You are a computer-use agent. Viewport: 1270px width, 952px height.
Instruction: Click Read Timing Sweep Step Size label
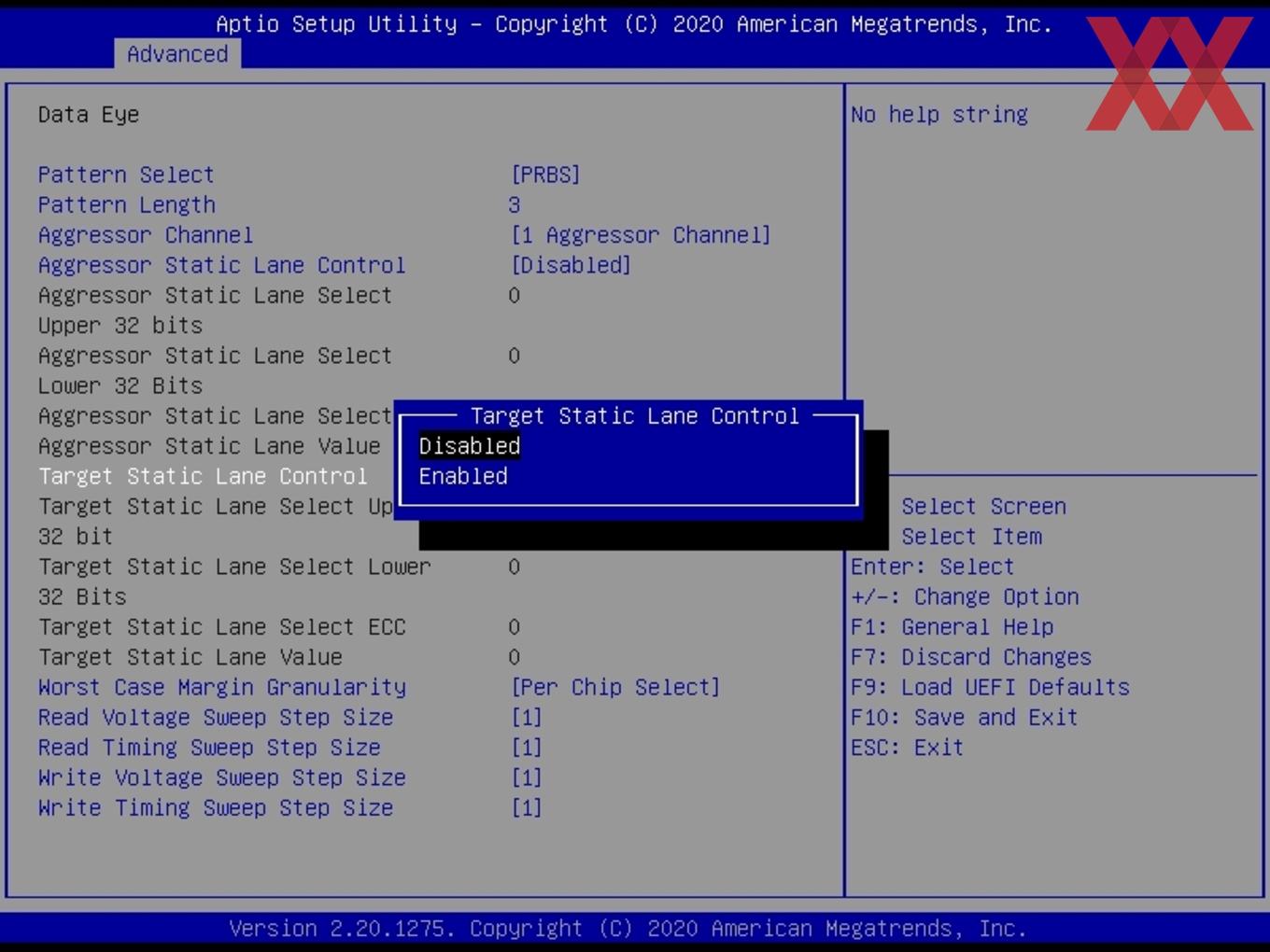pos(209,748)
